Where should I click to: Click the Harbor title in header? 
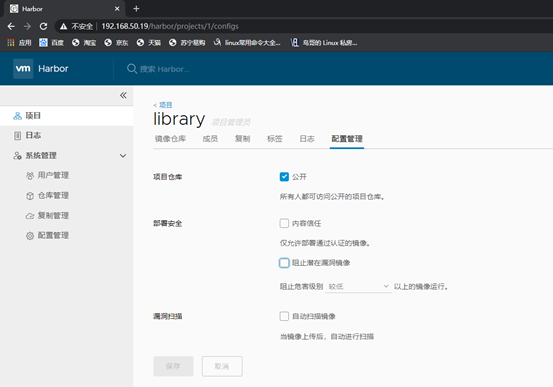coord(53,69)
